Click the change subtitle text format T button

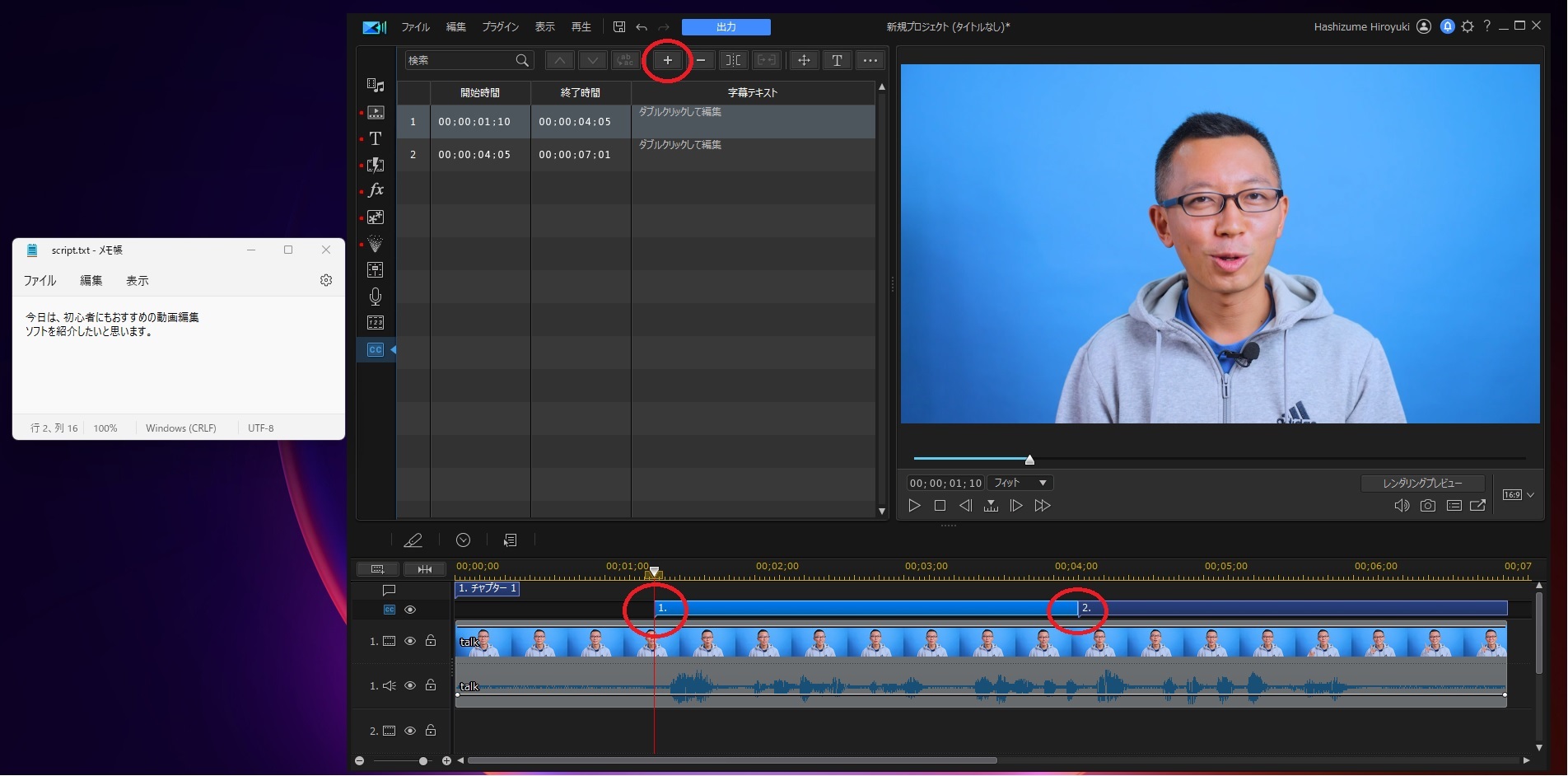[x=837, y=60]
